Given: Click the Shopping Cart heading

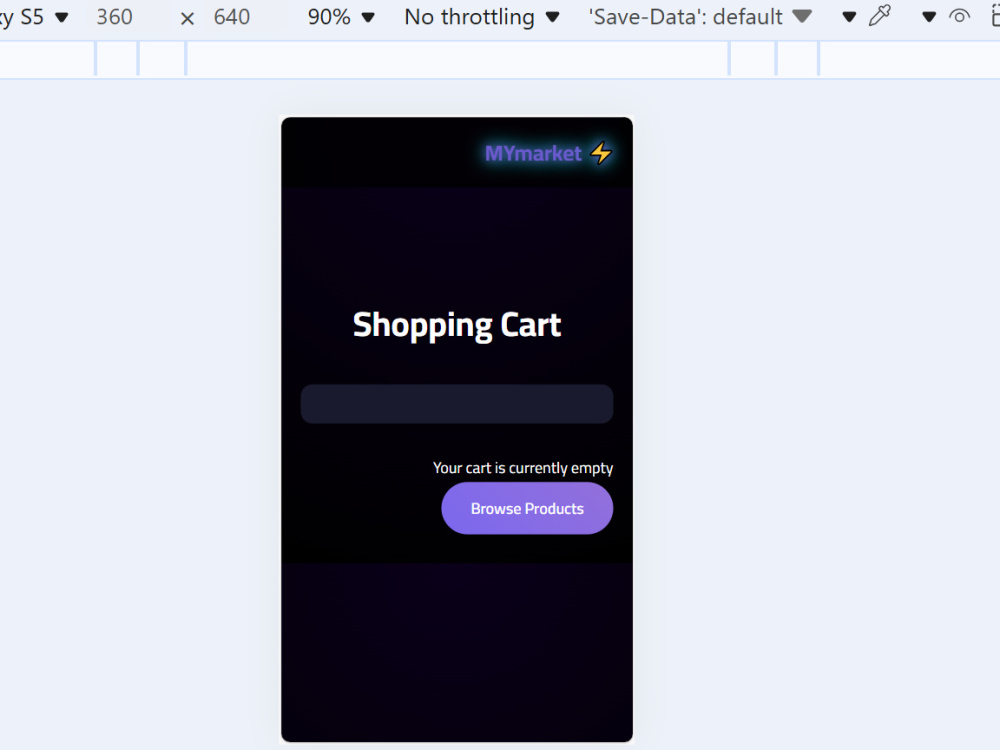Looking at the screenshot, I should (457, 325).
